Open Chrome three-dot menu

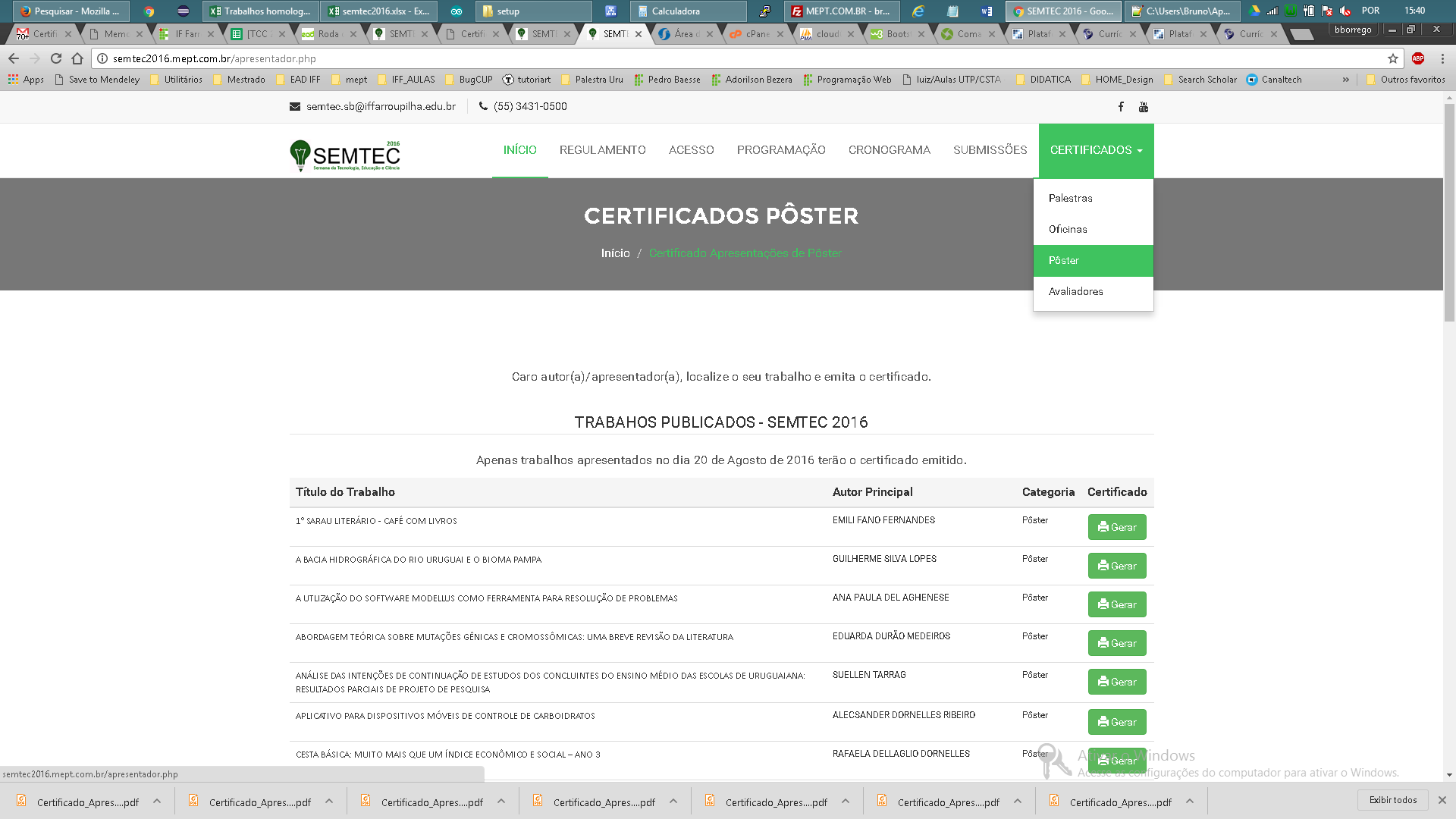pos(1442,58)
